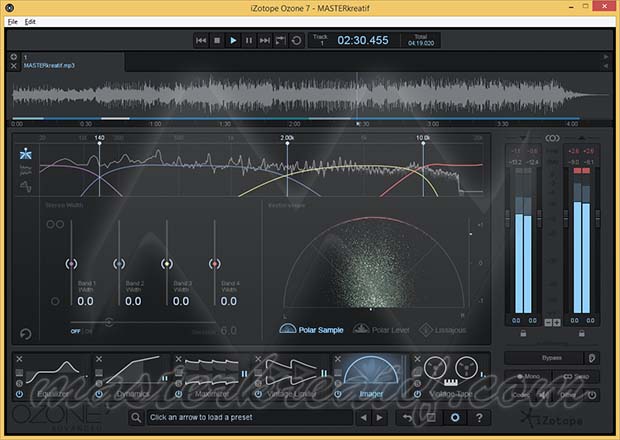
Task: Open the settings gear in bottom bar
Action: click(456, 417)
